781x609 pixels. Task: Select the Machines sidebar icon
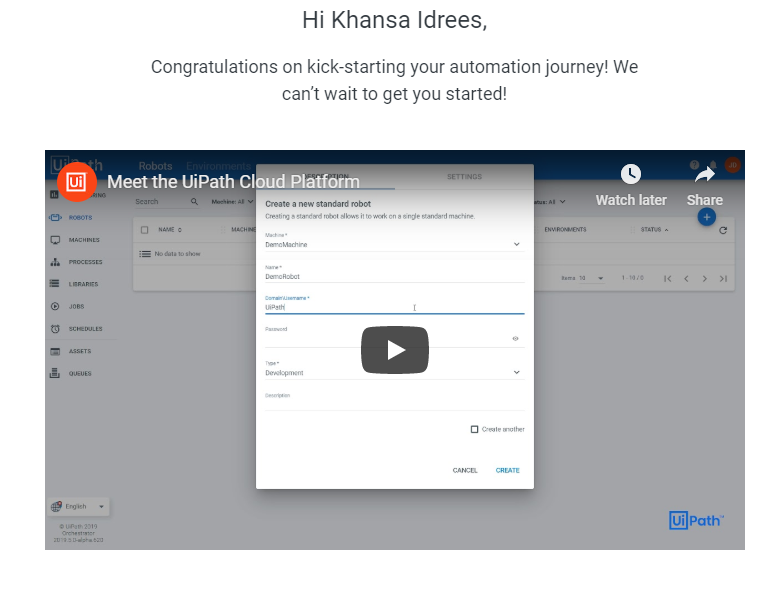55,240
